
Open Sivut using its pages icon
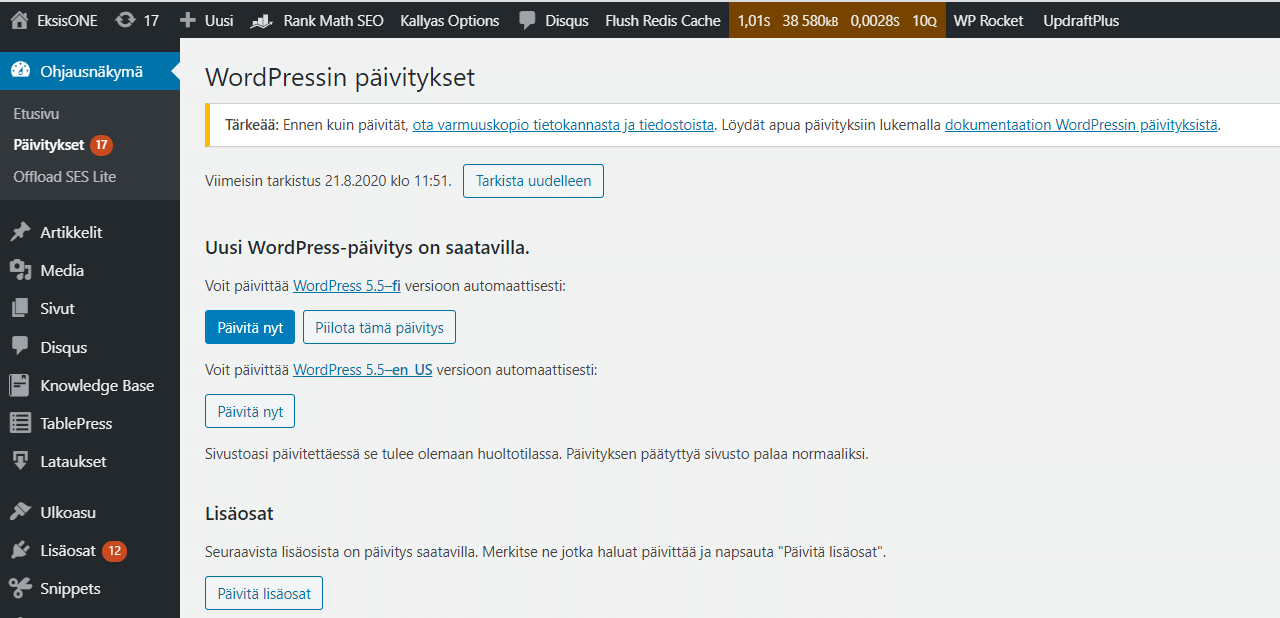[x=22, y=308]
